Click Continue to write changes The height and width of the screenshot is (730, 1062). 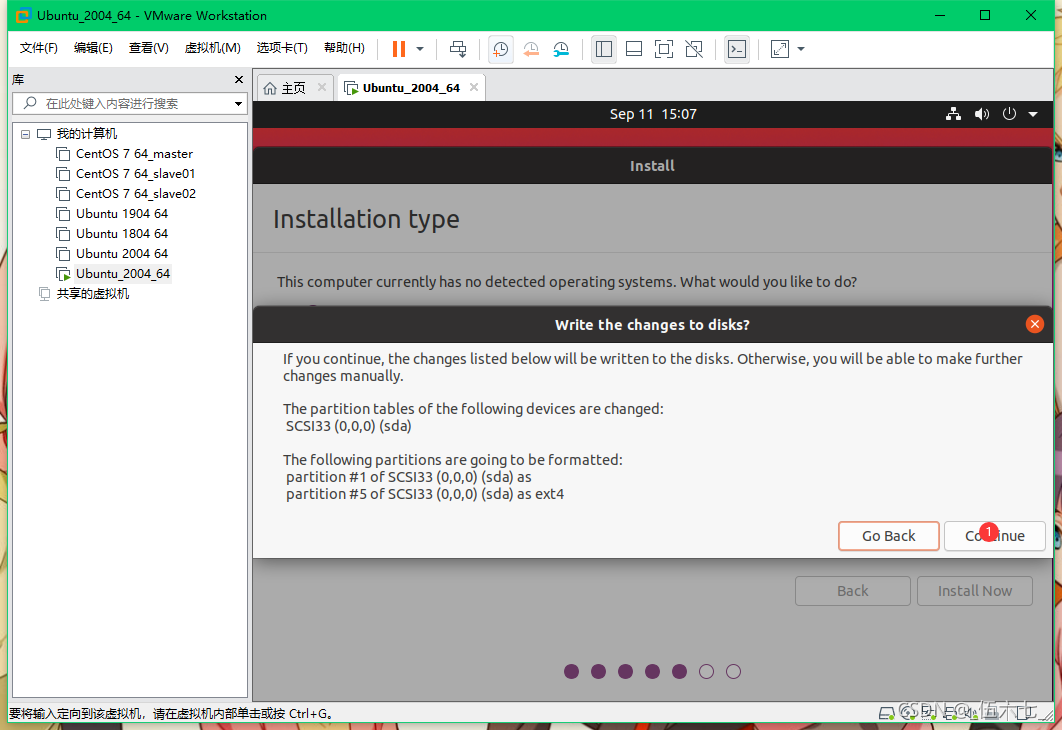[x=994, y=536]
